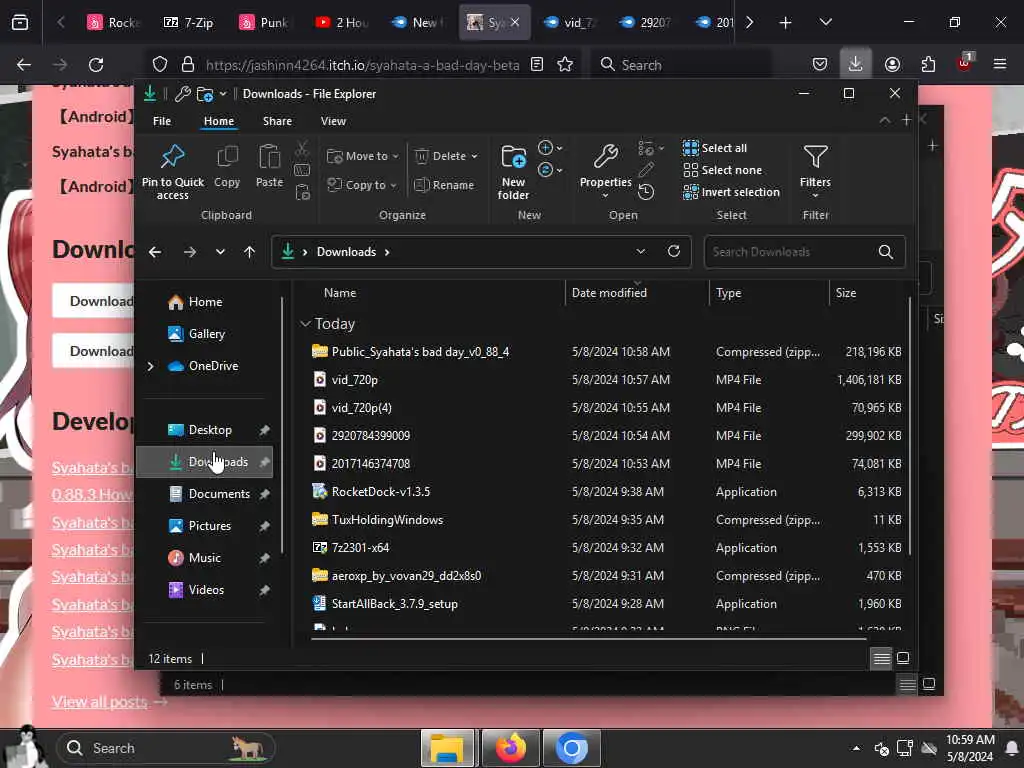Switch to the 7-Zip browser tab
Screen dimensions: 1024x768
[188, 23]
